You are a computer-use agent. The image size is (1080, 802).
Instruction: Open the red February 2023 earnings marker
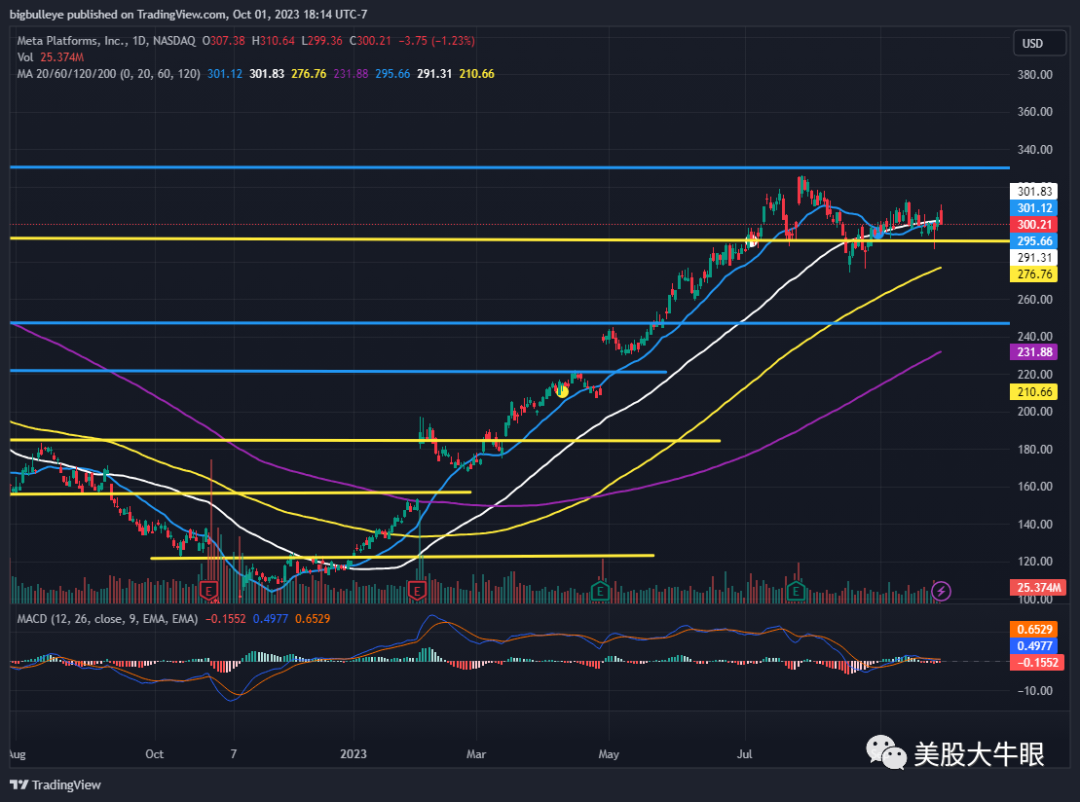(416, 590)
